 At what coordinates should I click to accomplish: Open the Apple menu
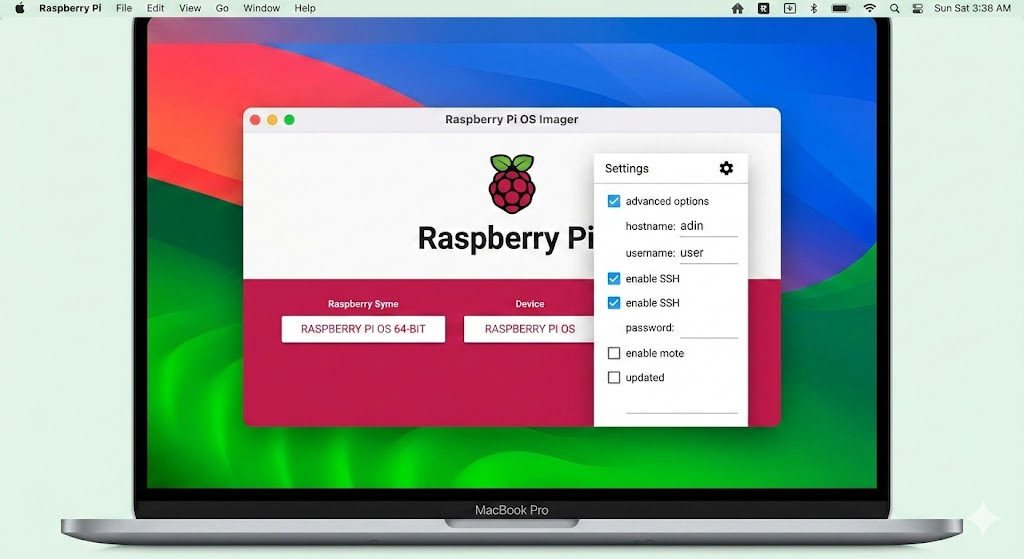[20, 8]
